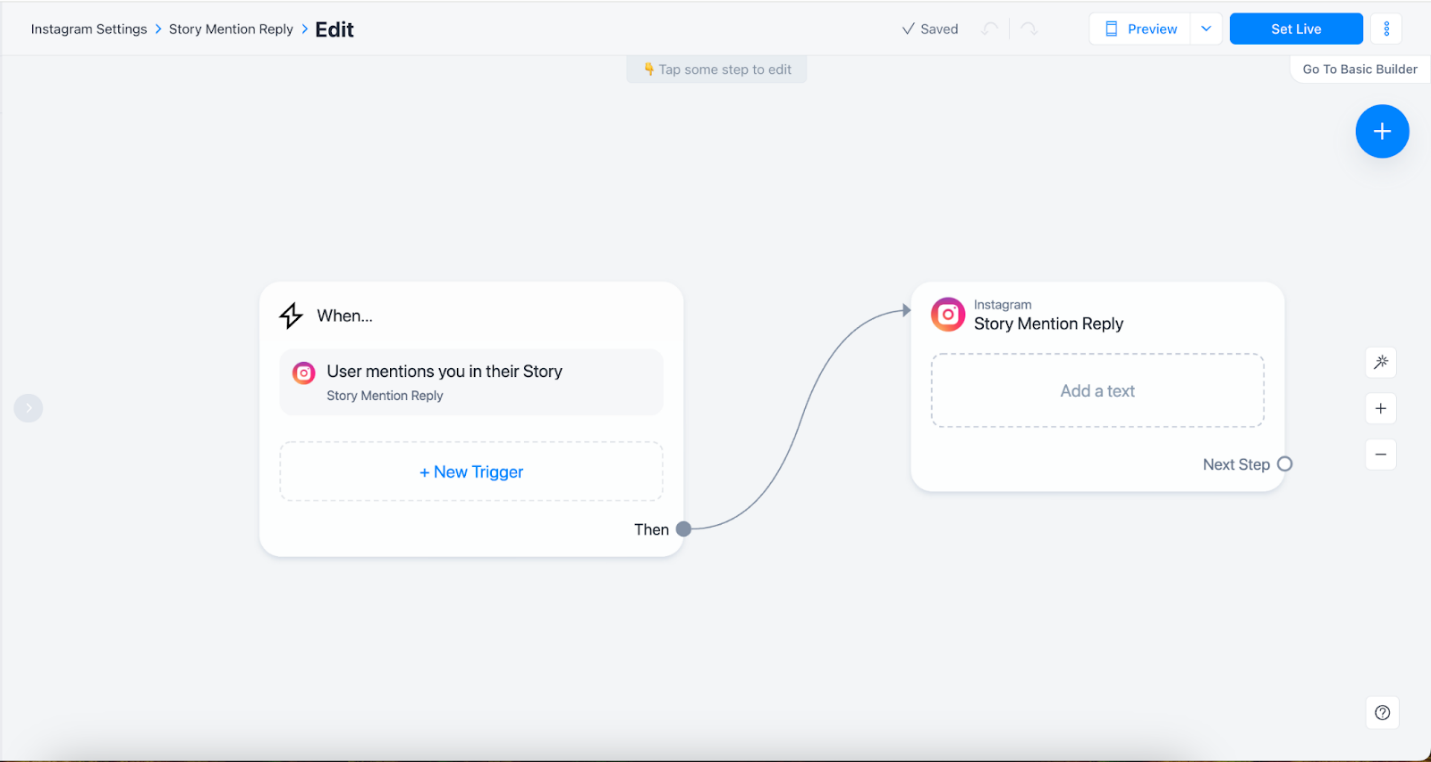Viewport: 1431px width, 762px height.
Task: Click the Preview button
Action: [1141, 29]
